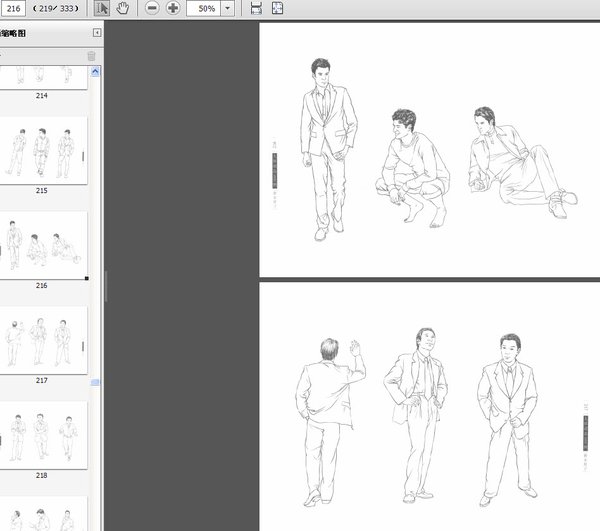
Task: Open the zoom percentage dropdown arrow
Action: coord(228,8)
